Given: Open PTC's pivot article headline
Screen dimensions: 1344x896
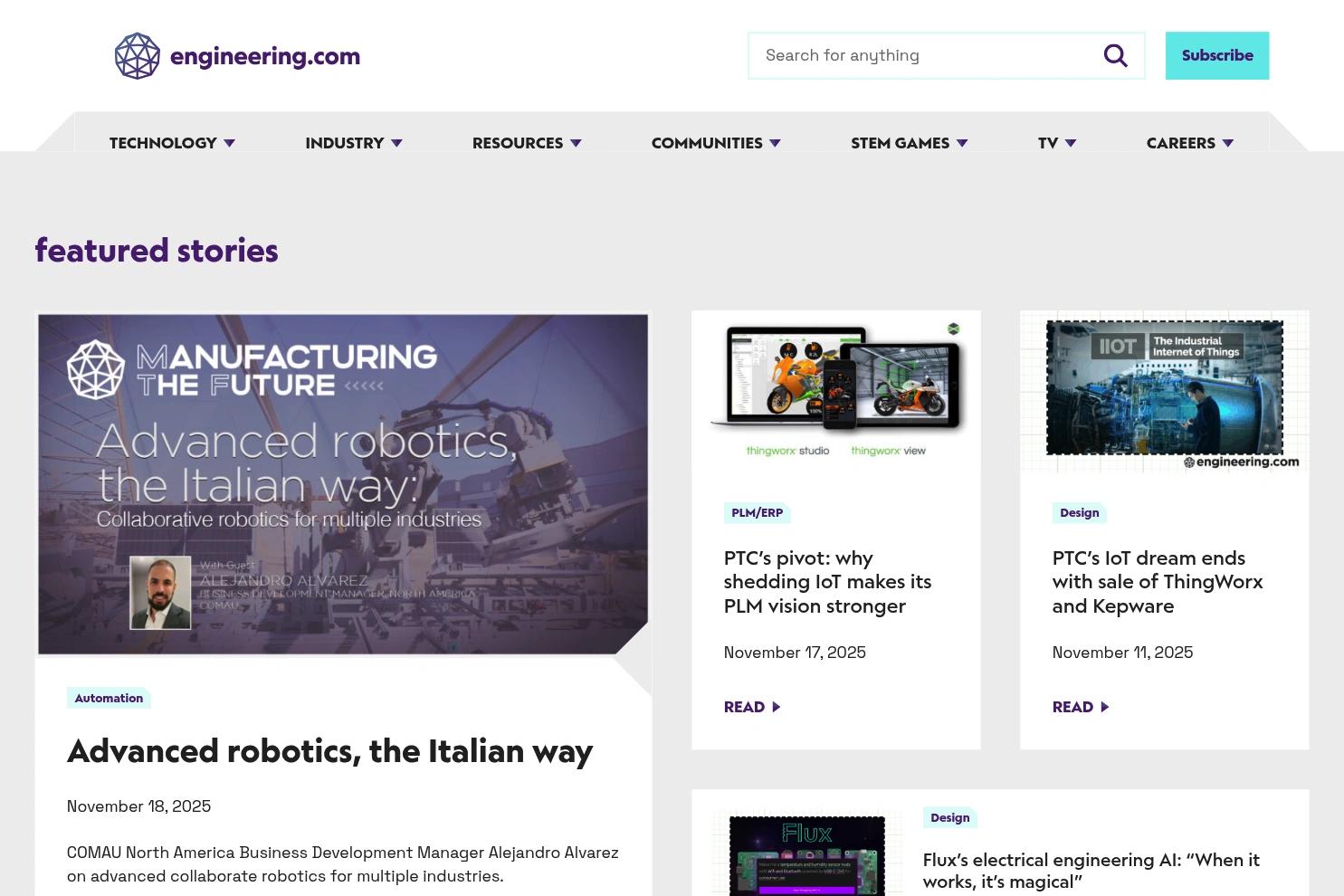Looking at the screenshot, I should tap(827, 582).
